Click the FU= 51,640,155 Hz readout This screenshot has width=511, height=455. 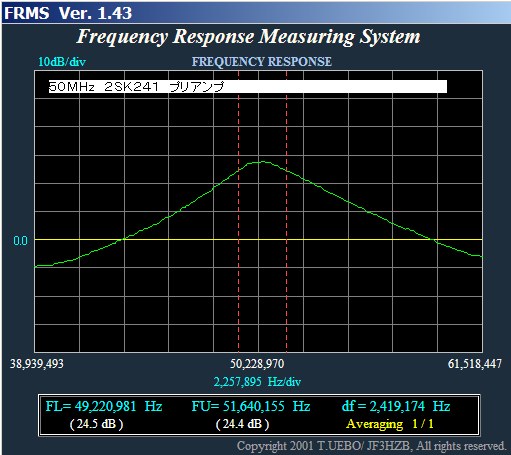coord(251,406)
